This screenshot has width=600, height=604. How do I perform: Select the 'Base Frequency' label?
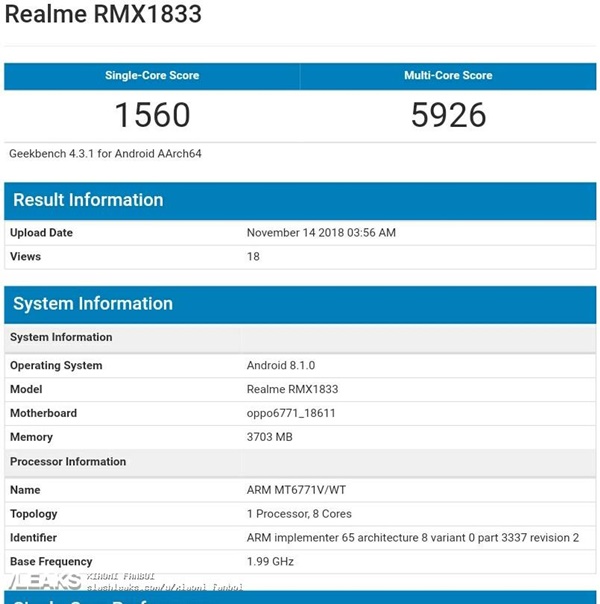[x=51, y=562]
